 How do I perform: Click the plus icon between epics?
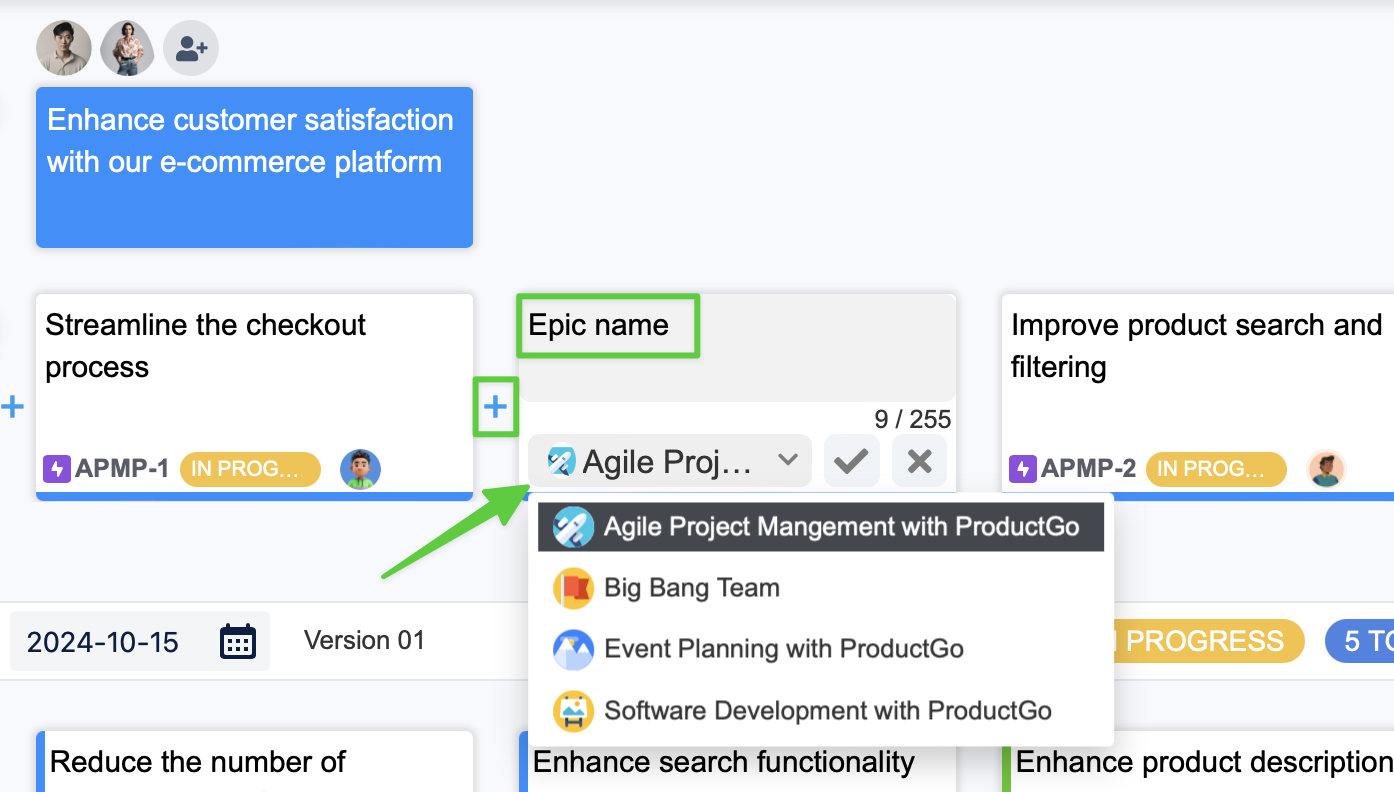coord(495,406)
